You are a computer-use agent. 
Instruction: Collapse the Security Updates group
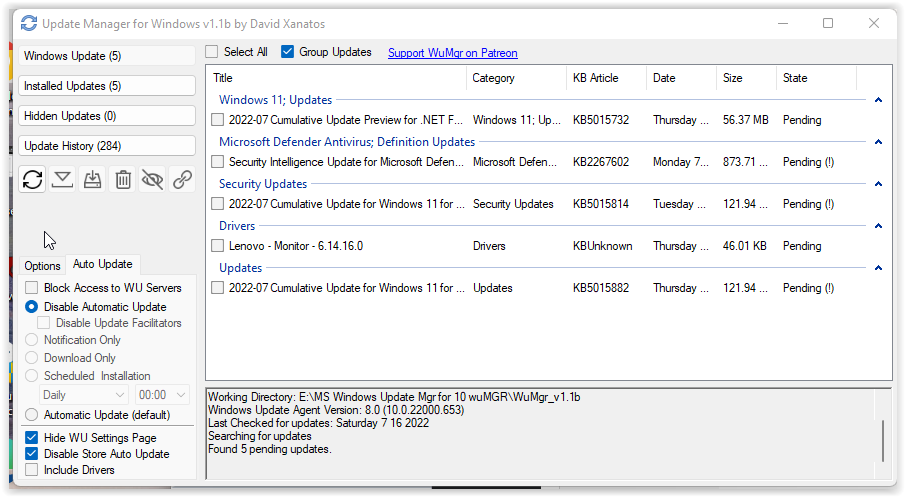click(878, 184)
